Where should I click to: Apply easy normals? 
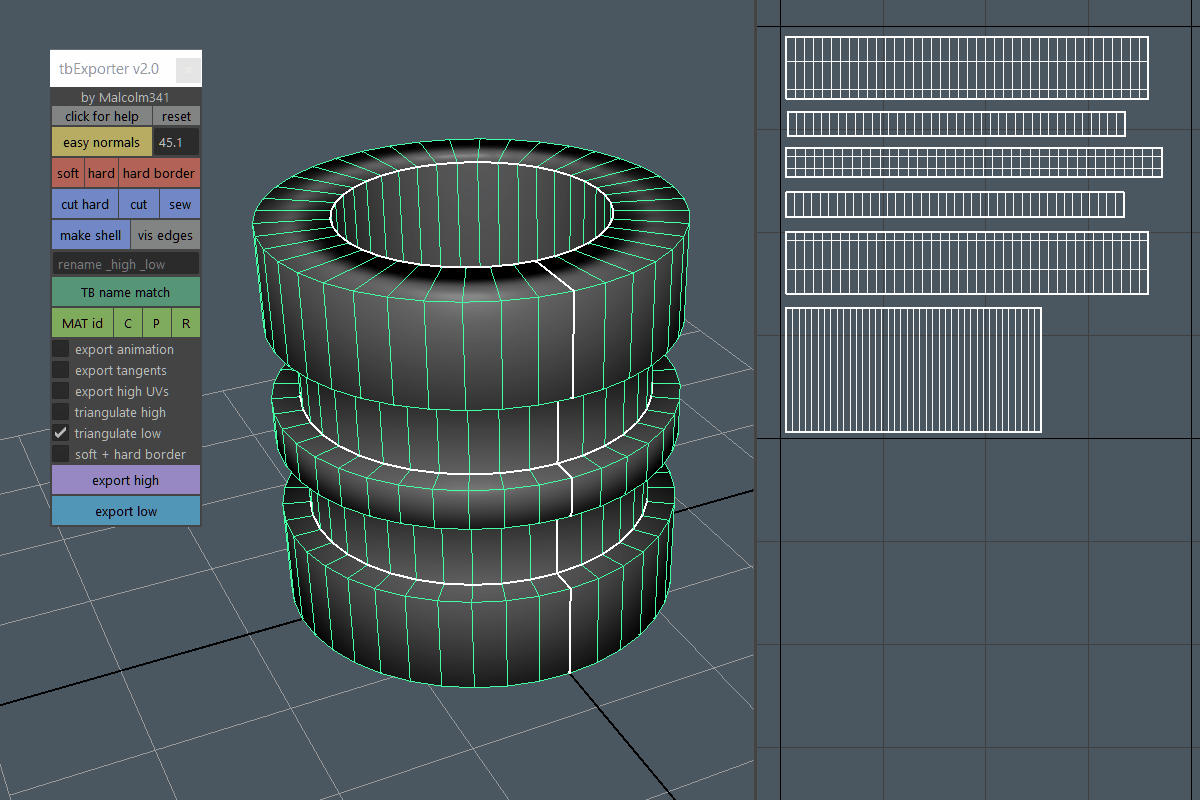click(x=101, y=142)
